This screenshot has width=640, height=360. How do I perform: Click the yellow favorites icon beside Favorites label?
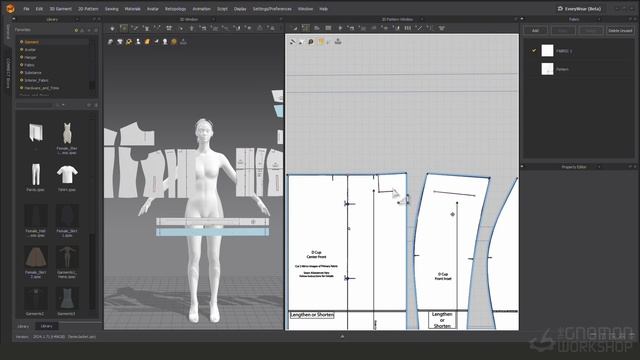coord(76,30)
